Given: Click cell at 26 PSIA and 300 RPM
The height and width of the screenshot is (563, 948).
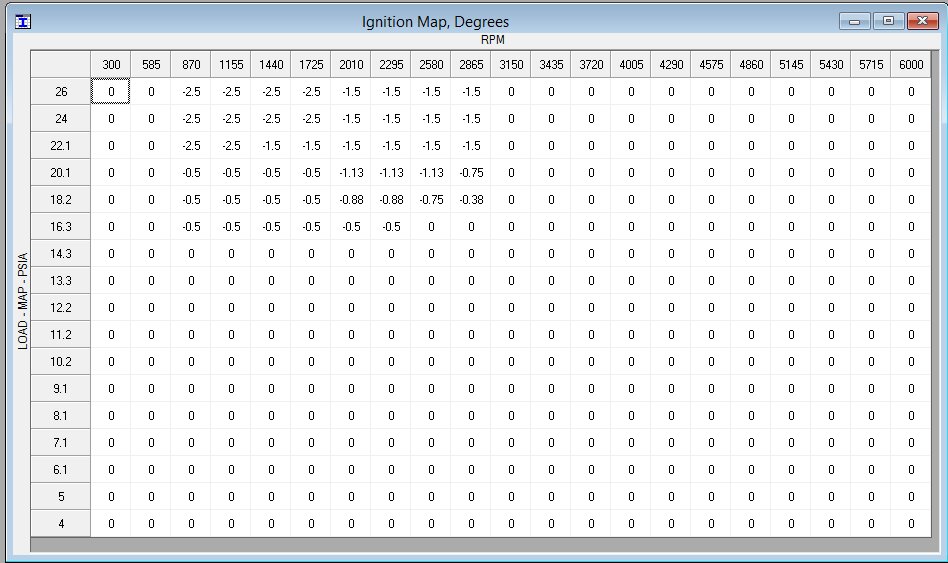Looking at the screenshot, I should tap(111, 92).
